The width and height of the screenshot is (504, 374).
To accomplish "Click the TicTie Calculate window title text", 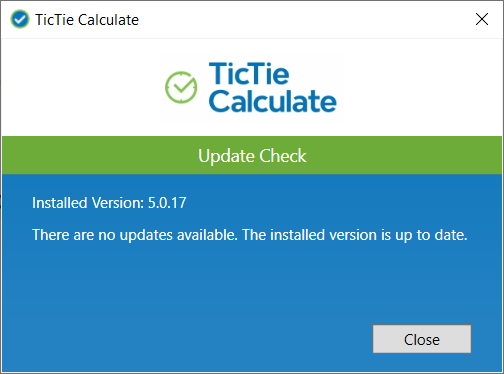I will [87, 20].
